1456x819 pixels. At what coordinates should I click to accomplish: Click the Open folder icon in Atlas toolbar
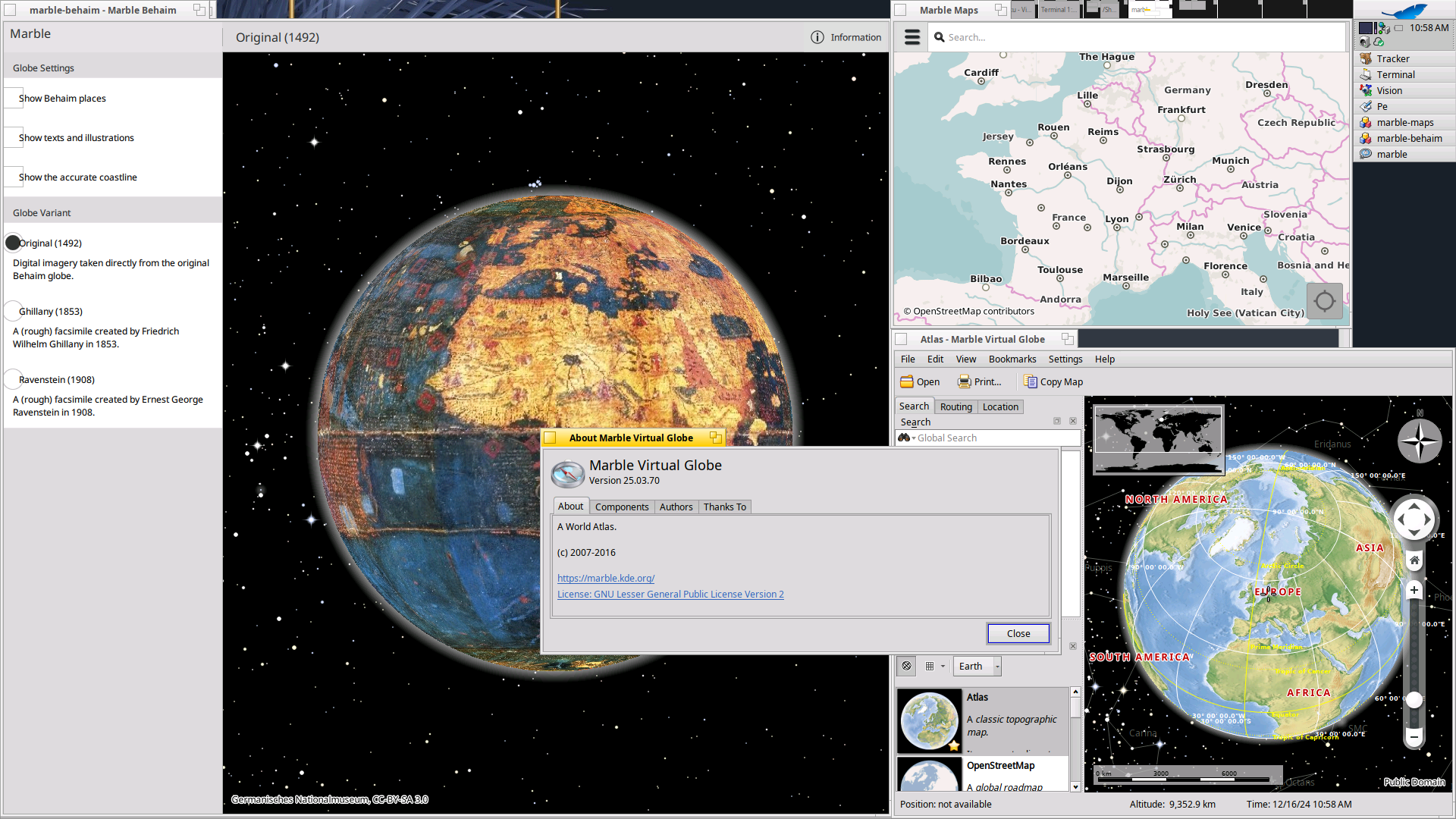906,381
